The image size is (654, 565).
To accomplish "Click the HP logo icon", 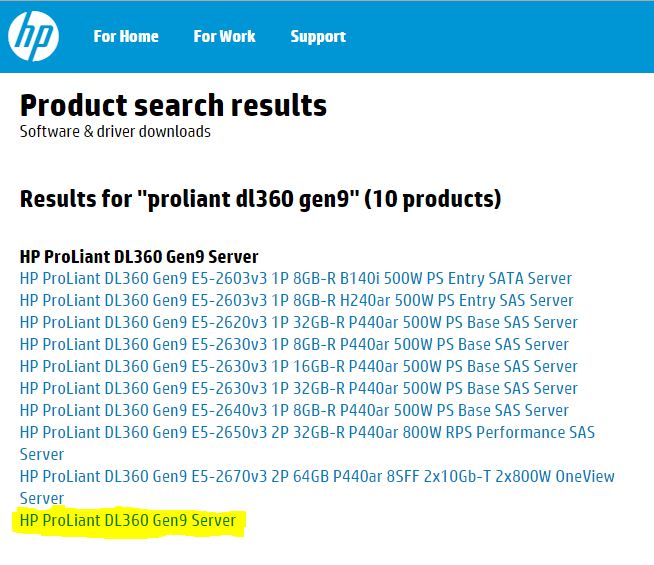I will pyautogui.click(x=33, y=37).
